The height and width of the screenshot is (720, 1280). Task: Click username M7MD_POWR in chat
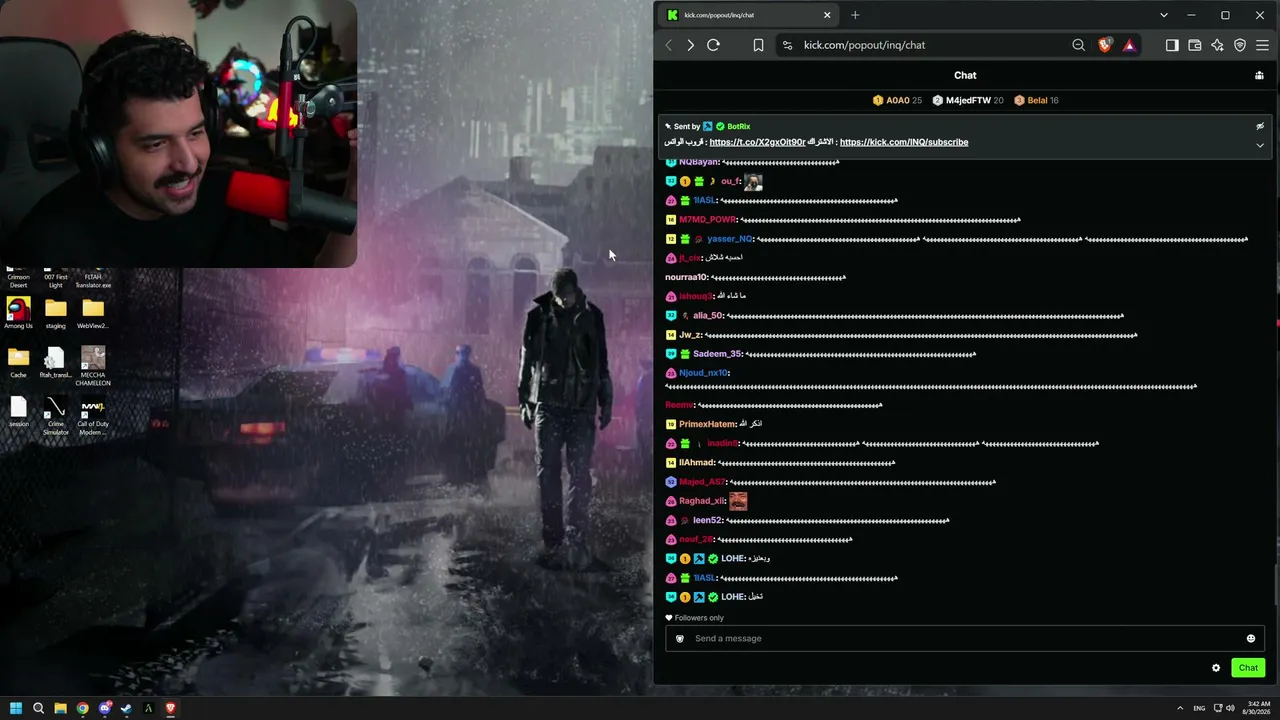coord(708,220)
